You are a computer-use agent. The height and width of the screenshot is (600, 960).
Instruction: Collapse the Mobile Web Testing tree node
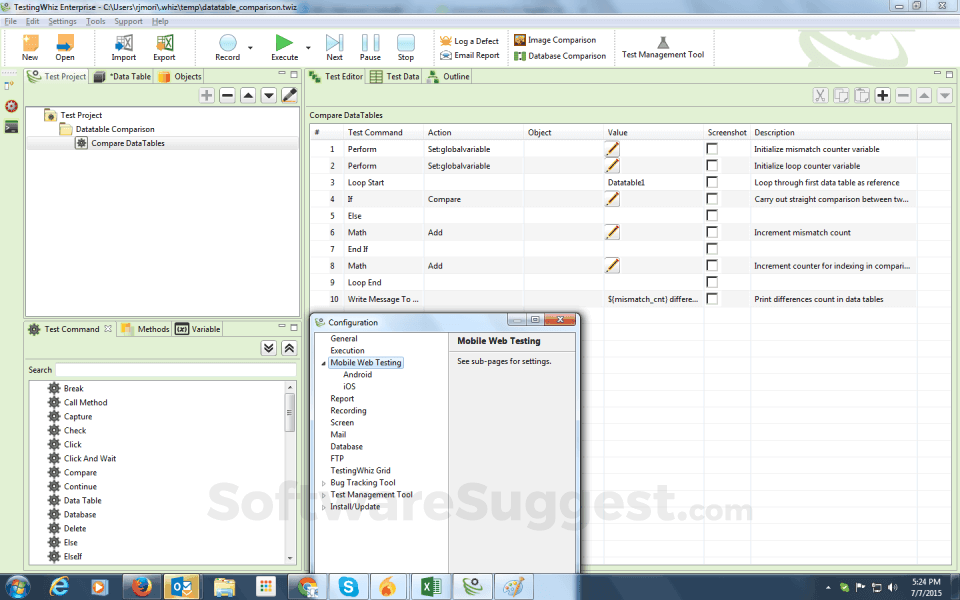324,362
